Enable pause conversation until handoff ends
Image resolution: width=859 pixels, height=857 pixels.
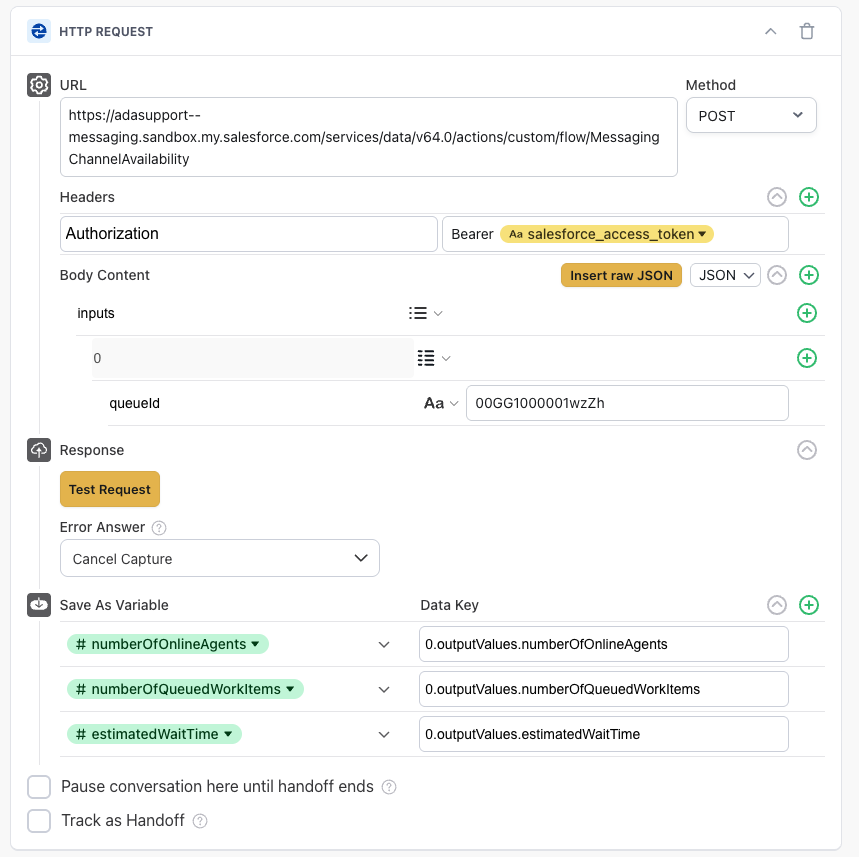pos(38,787)
